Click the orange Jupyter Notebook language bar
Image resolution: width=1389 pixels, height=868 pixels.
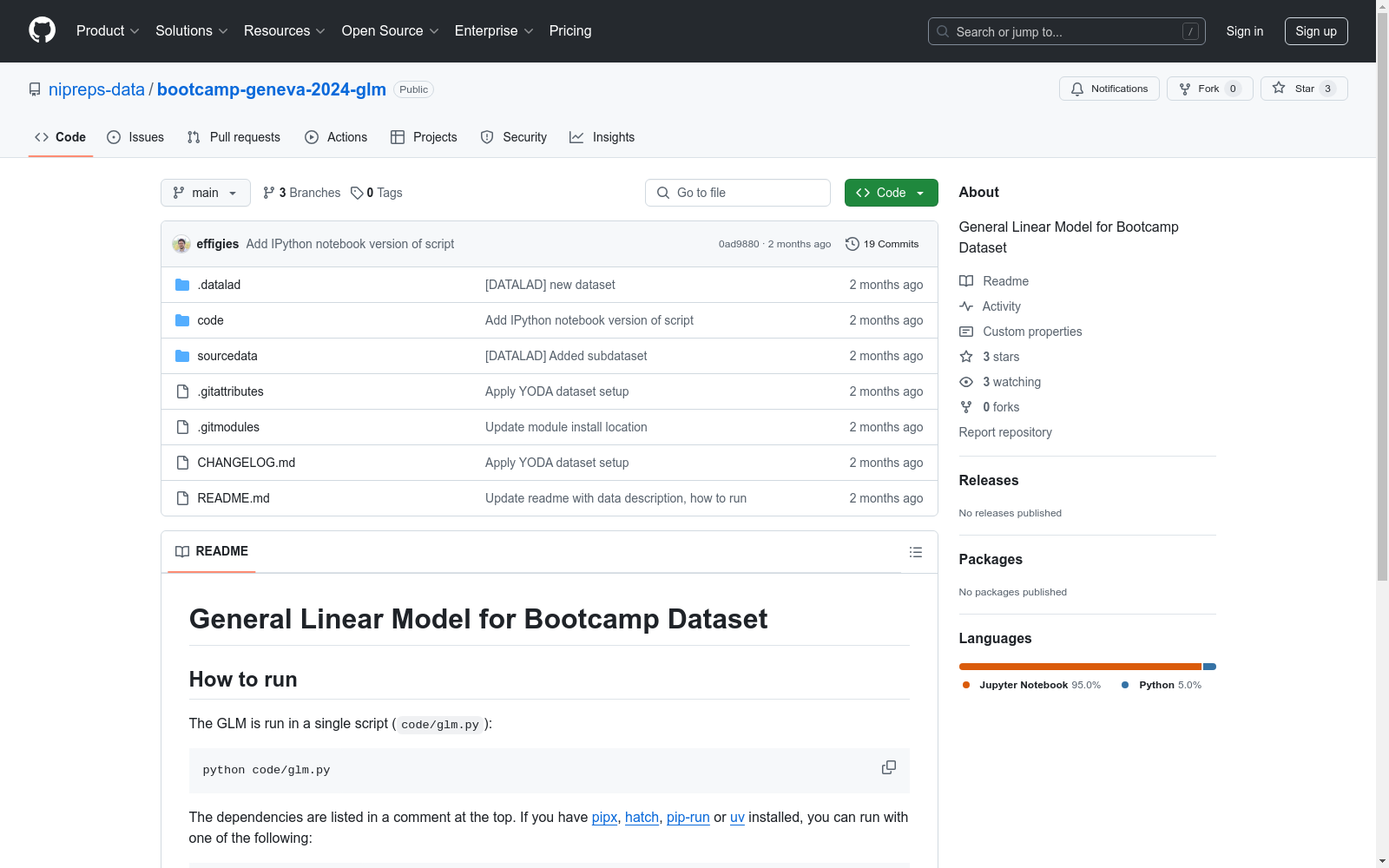(x=1080, y=667)
